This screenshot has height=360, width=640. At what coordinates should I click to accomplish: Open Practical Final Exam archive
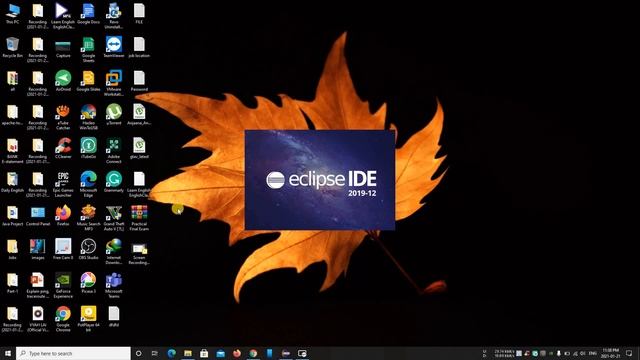pyautogui.click(x=139, y=218)
